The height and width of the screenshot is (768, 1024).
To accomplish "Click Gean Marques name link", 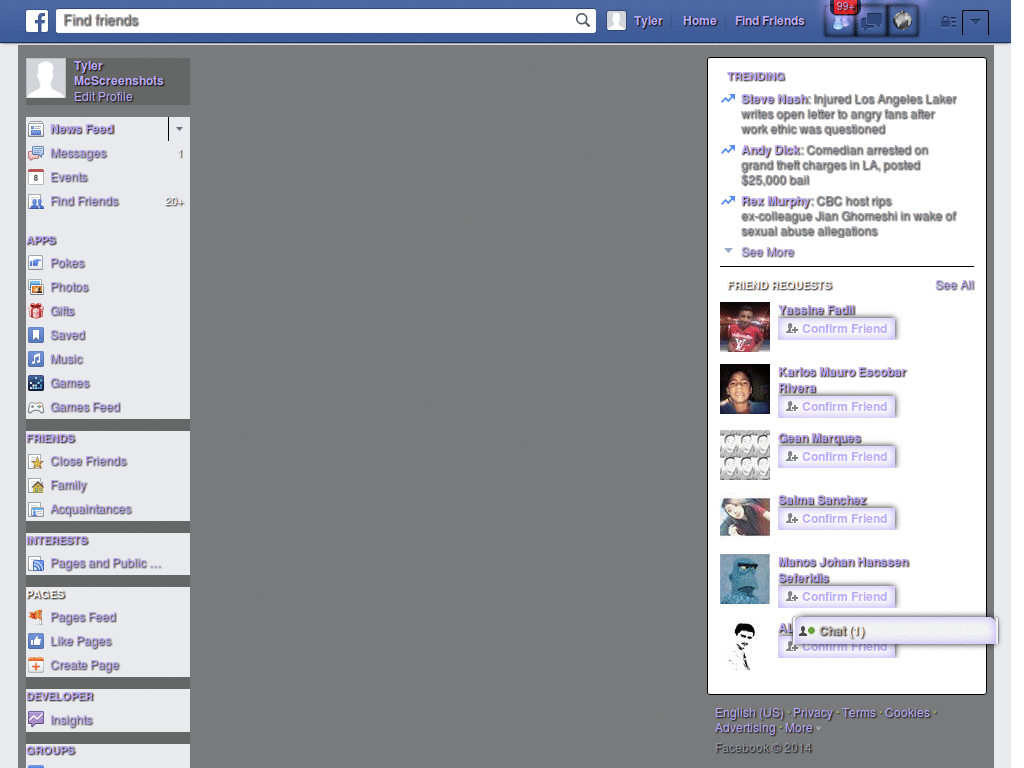I will tap(820, 438).
